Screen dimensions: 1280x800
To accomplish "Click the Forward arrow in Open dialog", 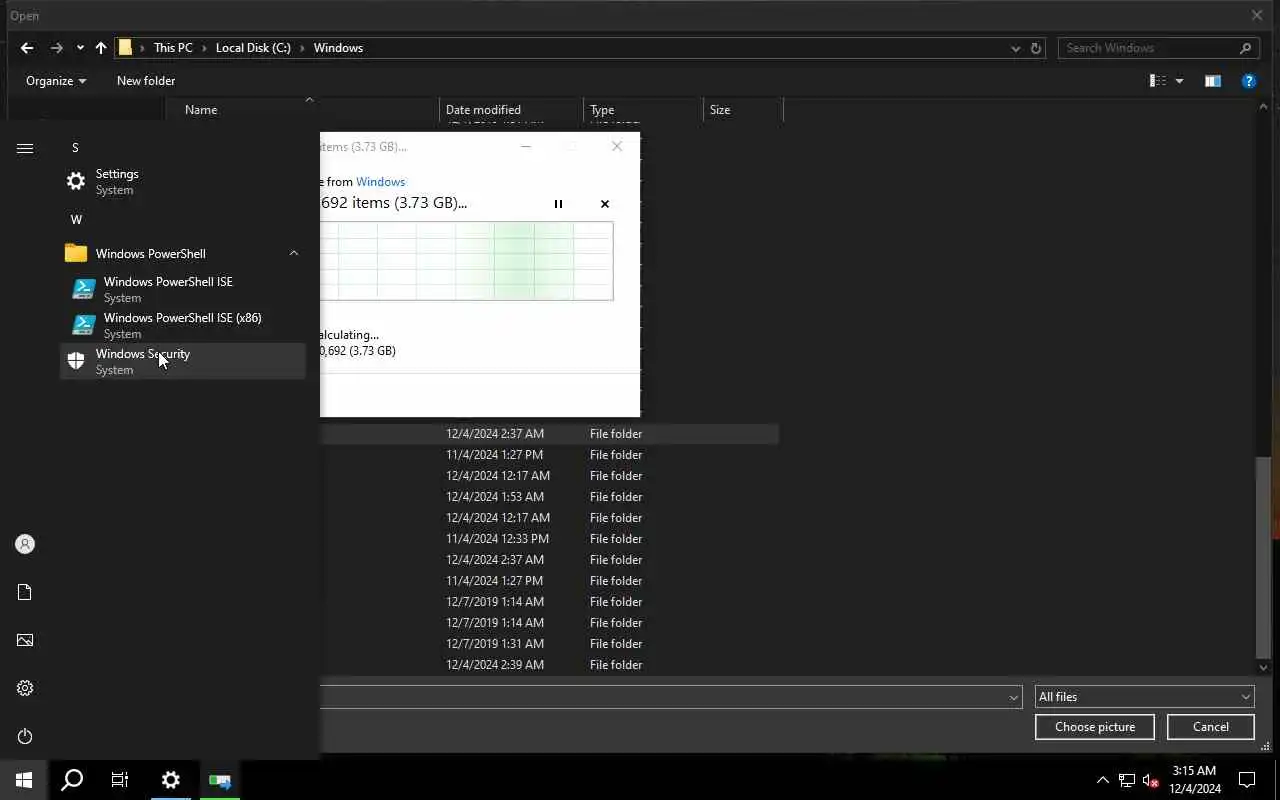I will click(x=56, y=48).
